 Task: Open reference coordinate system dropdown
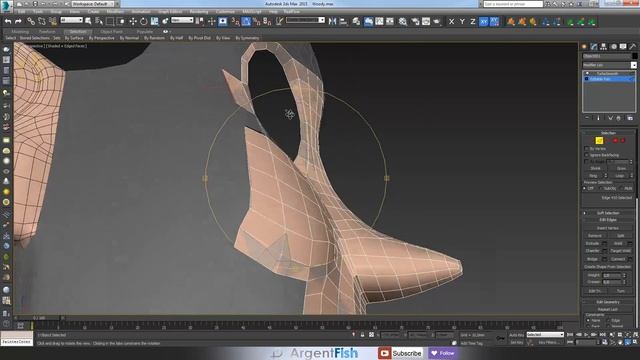coord(182,20)
